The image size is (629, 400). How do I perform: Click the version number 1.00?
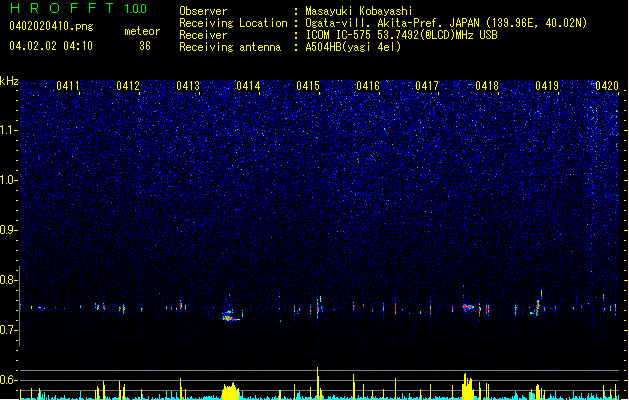pos(136,9)
